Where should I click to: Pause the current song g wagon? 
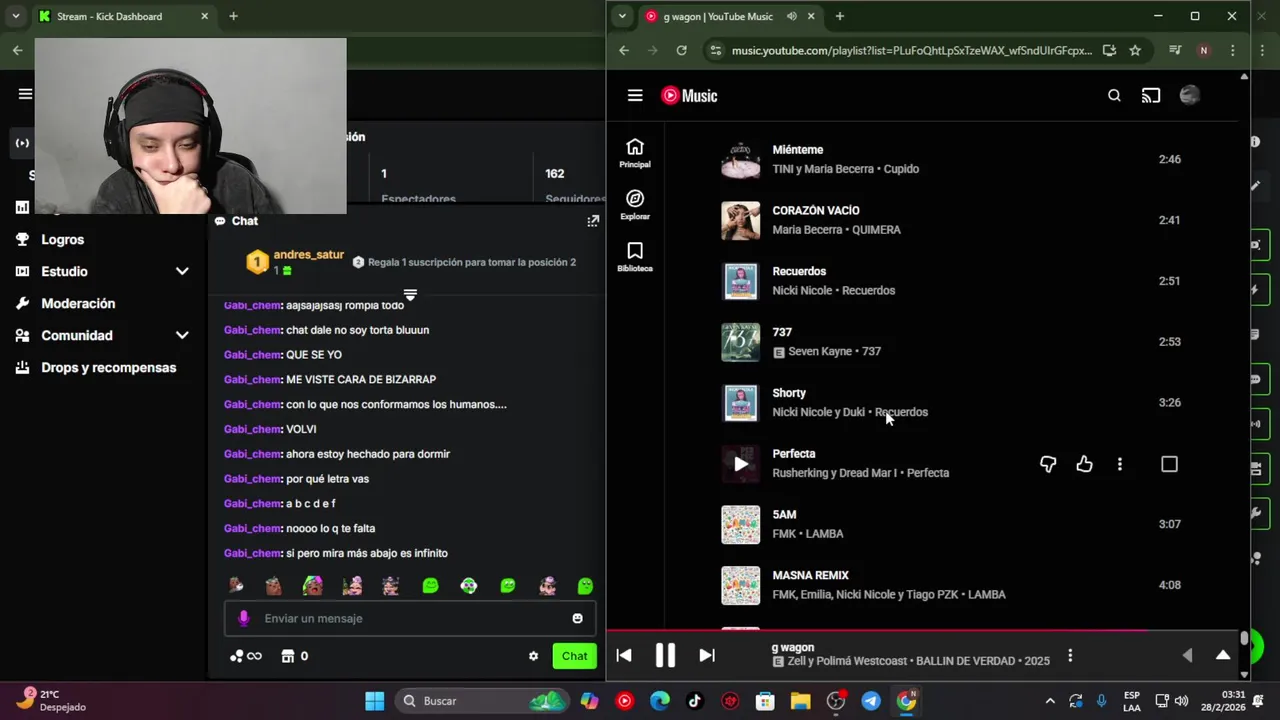click(x=665, y=656)
